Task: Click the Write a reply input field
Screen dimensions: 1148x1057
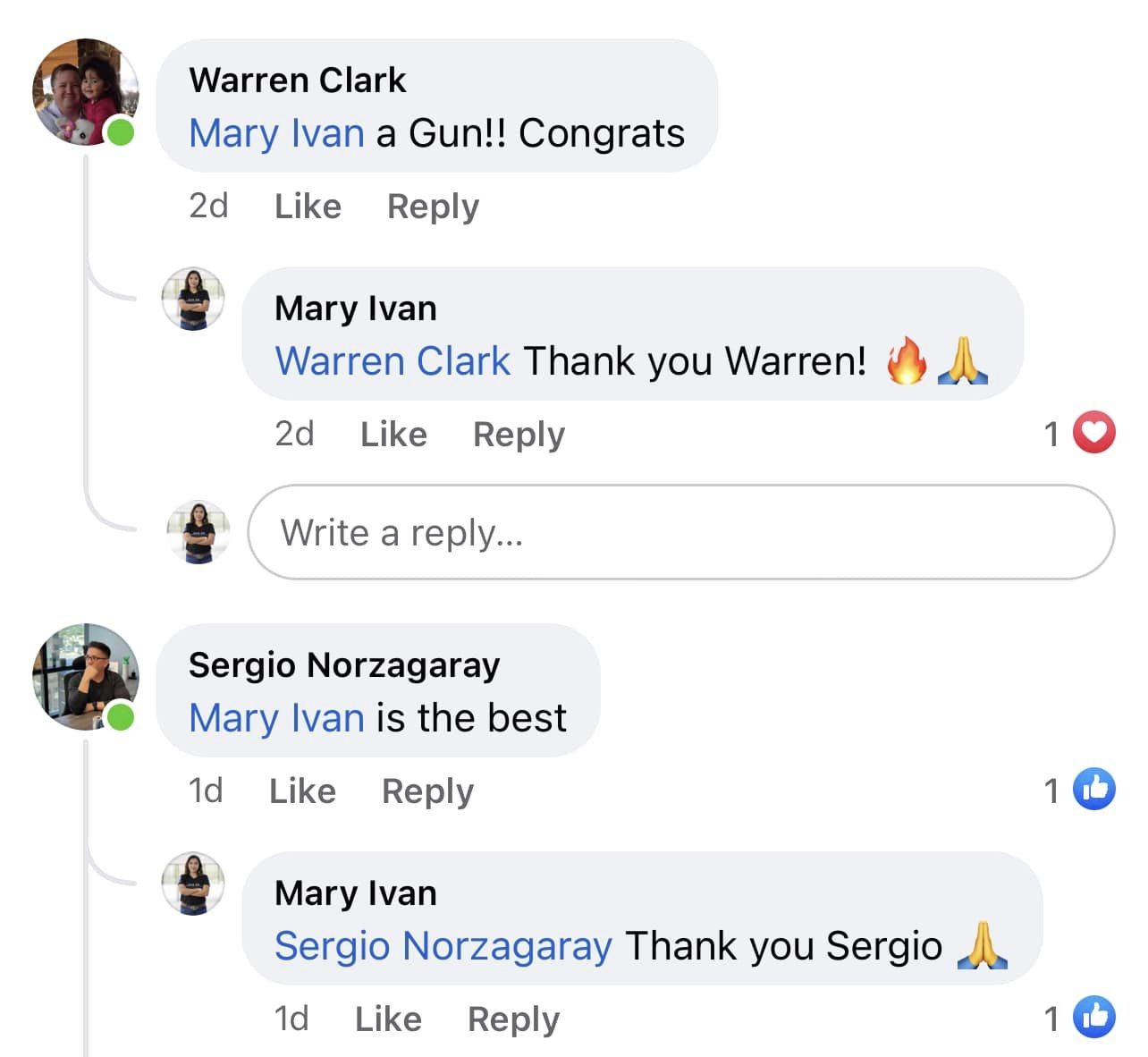Action: pos(681,532)
